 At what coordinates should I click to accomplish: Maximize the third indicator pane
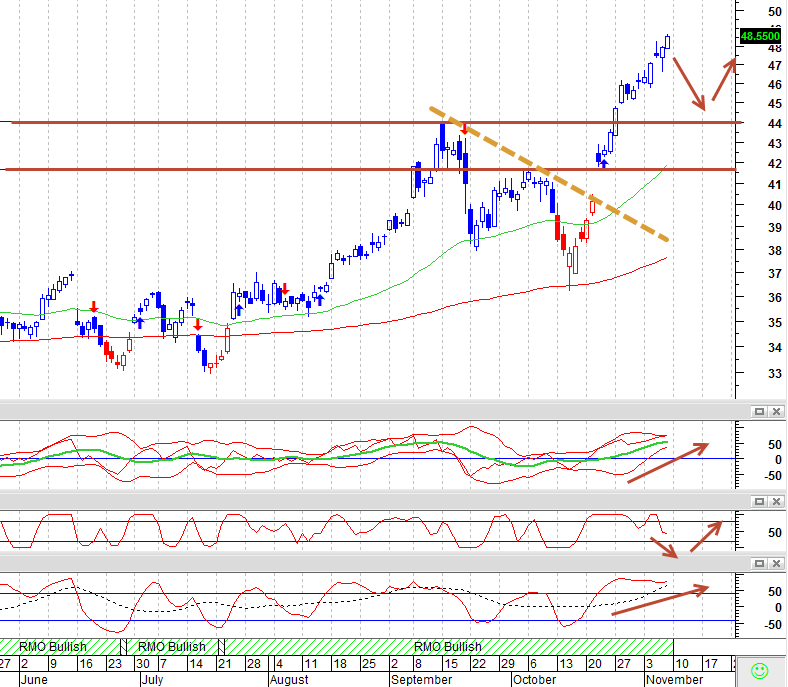pos(759,563)
